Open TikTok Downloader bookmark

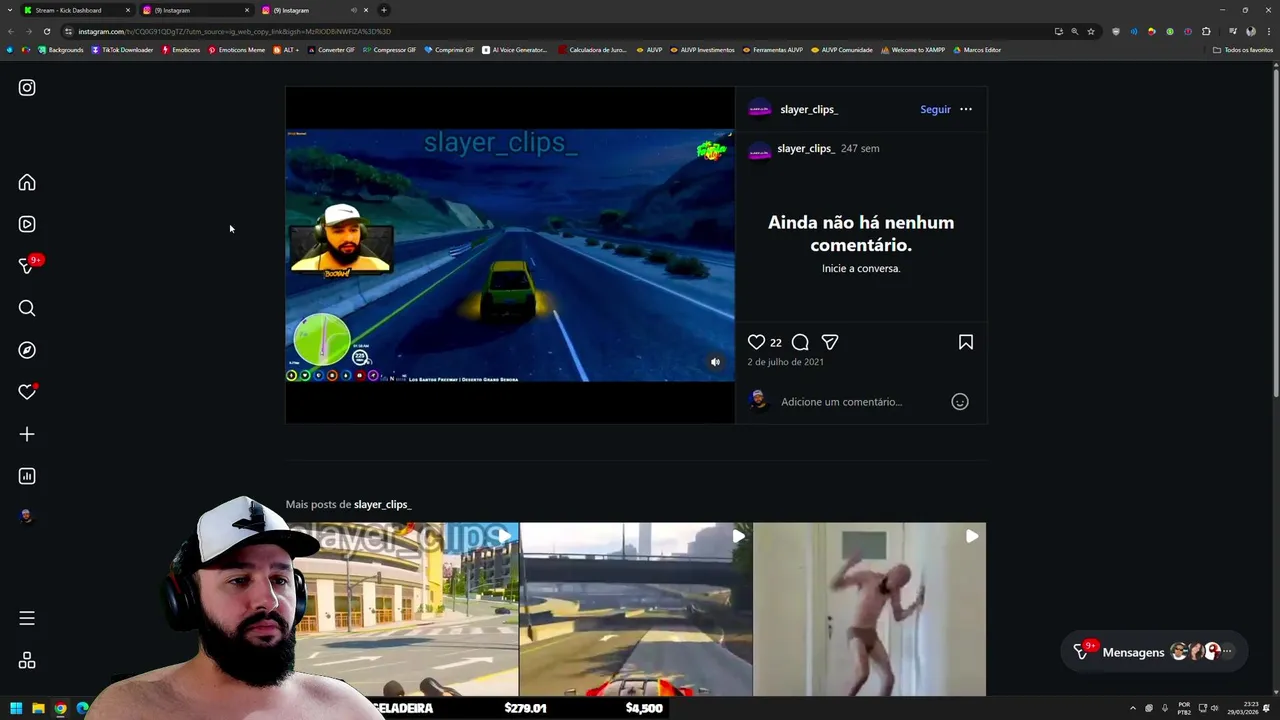[x=122, y=50]
